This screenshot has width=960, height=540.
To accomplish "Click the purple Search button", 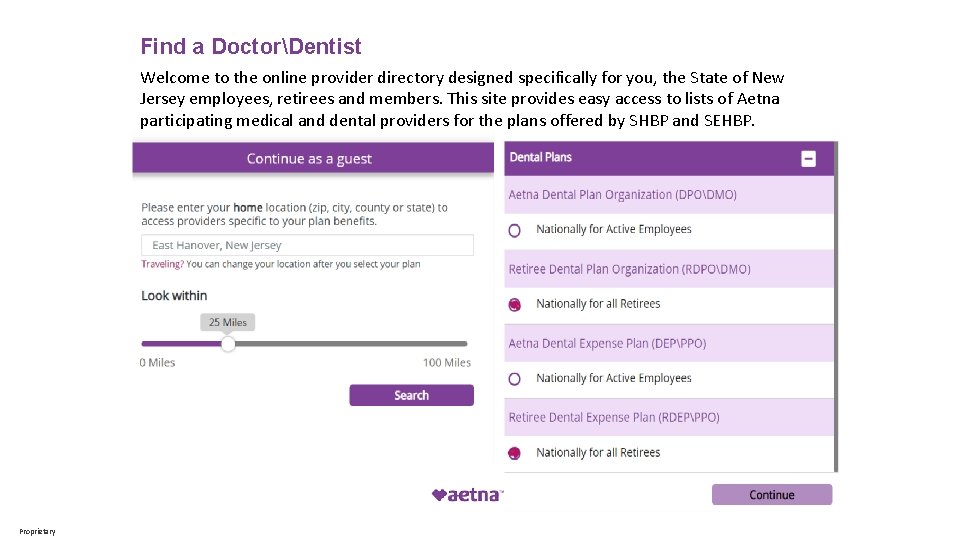I will [411, 395].
